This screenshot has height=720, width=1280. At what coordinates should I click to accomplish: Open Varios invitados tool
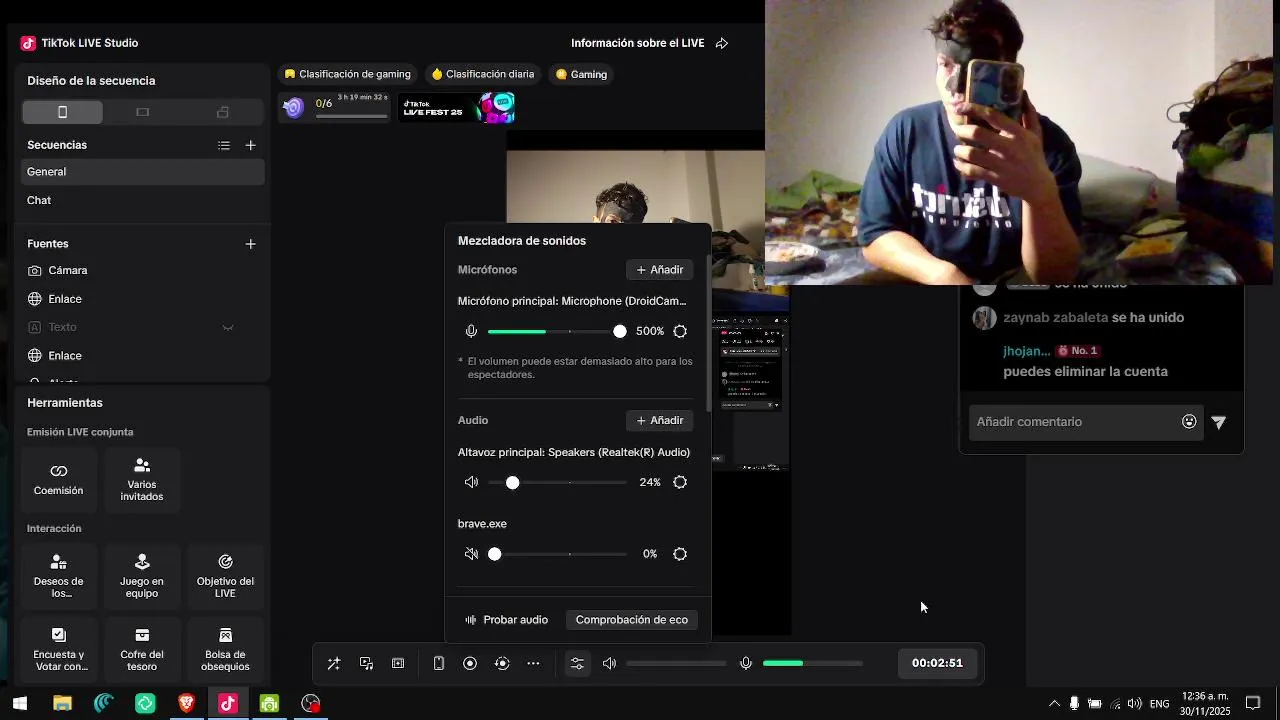(142, 478)
